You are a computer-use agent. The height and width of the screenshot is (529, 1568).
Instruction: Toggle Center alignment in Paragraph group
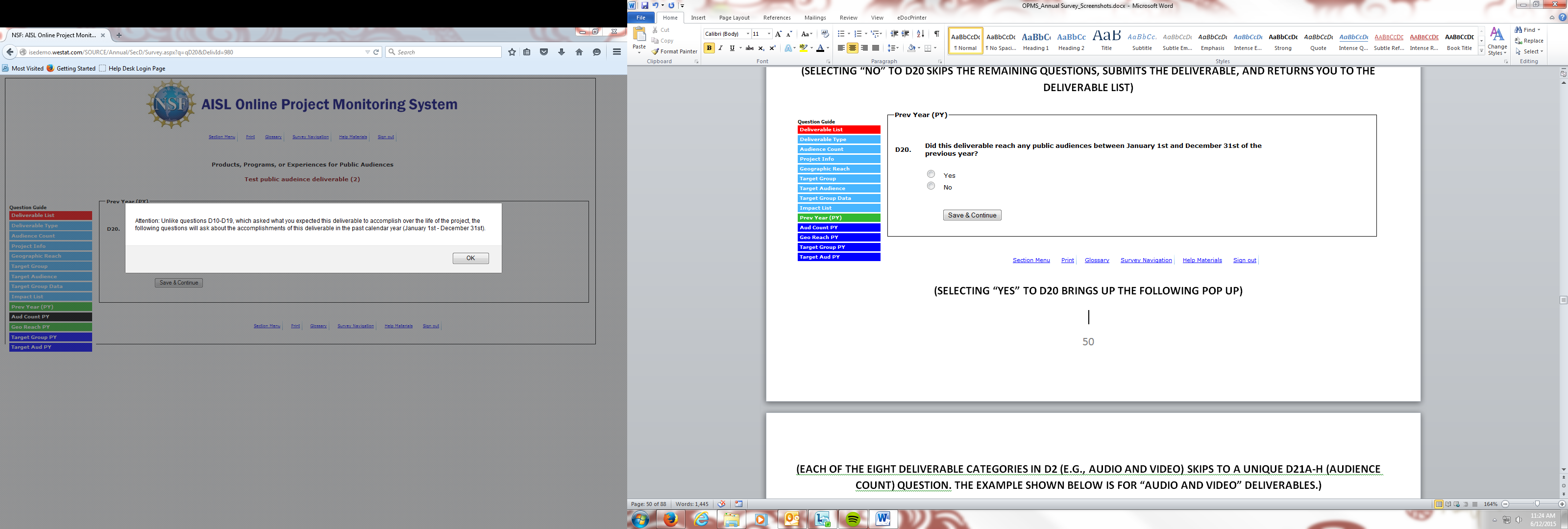(x=852, y=48)
